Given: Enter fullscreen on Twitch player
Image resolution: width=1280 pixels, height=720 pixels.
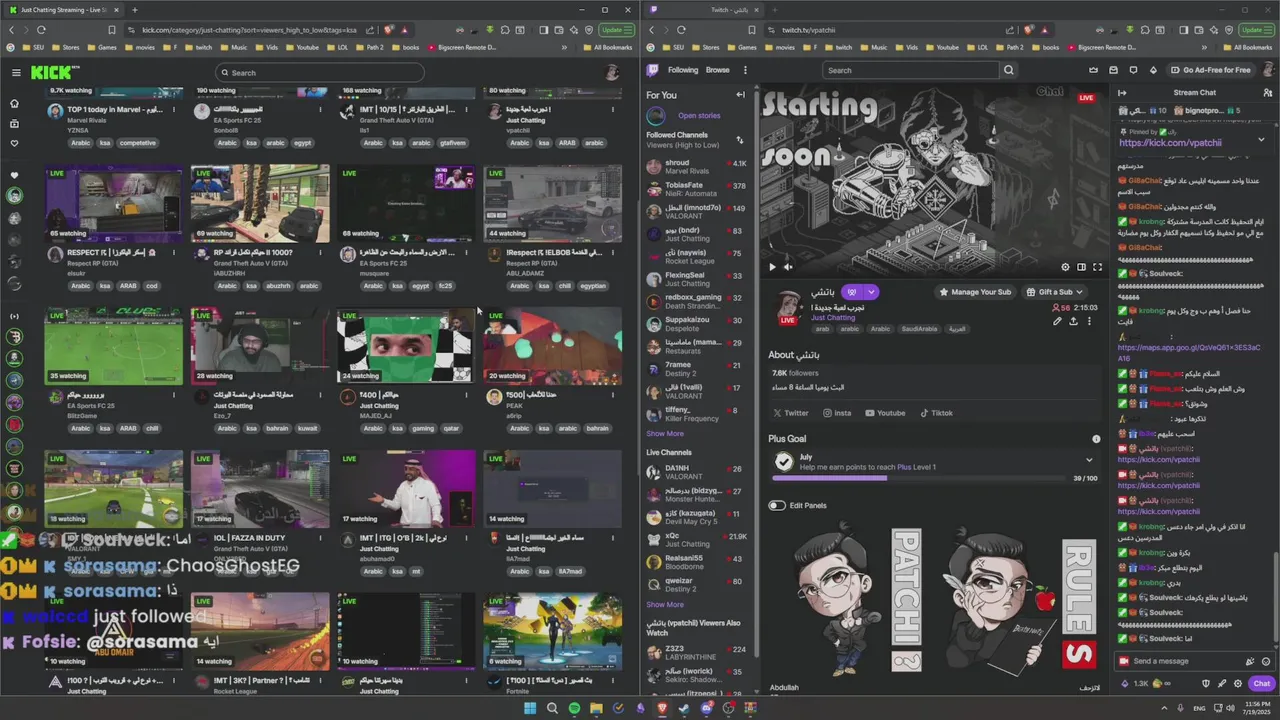Looking at the screenshot, I should [1097, 267].
